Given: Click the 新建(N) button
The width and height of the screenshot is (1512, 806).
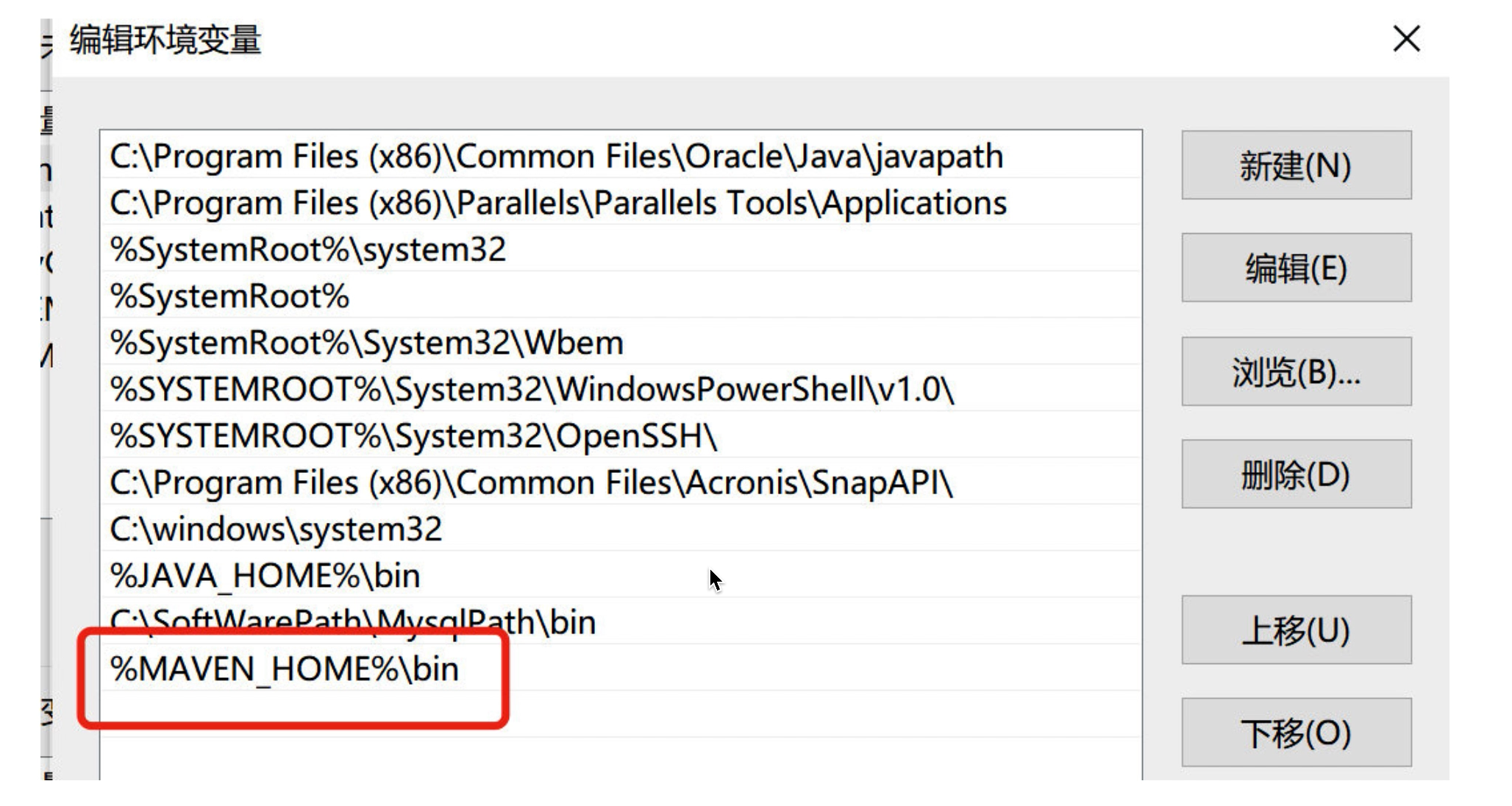Looking at the screenshot, I should pyautogui.click(x=1295, y=165).
